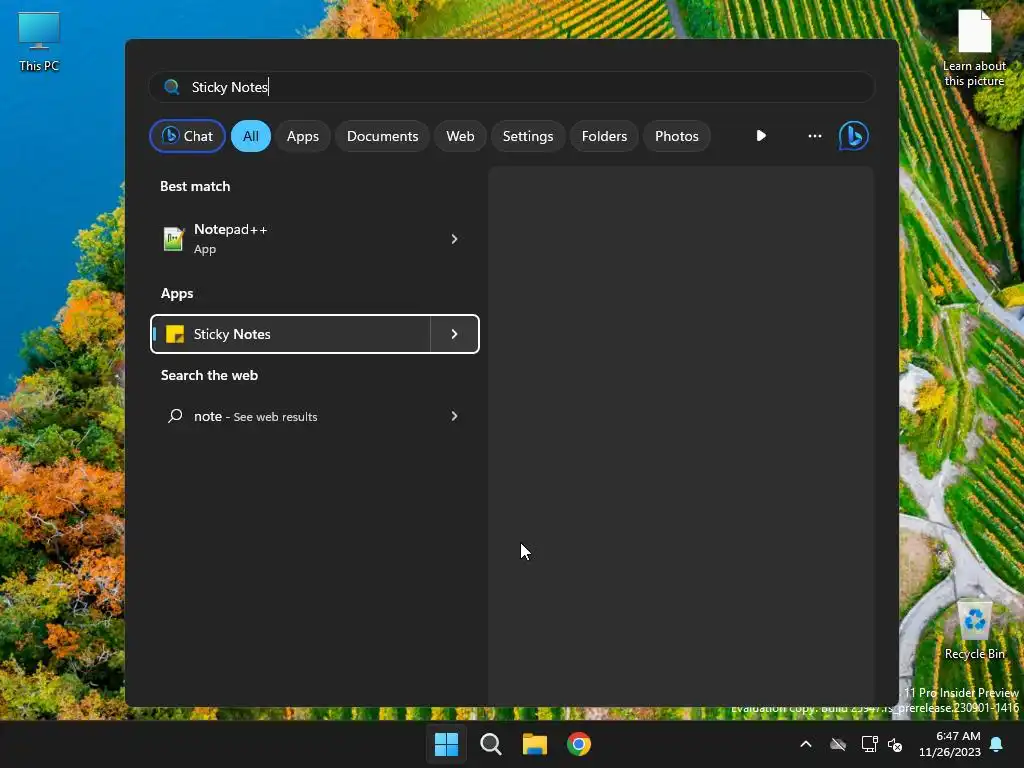Select the Recycle Bin desktop icon
This screenshot has width=1024, height=768.
[x=974, y=630]
